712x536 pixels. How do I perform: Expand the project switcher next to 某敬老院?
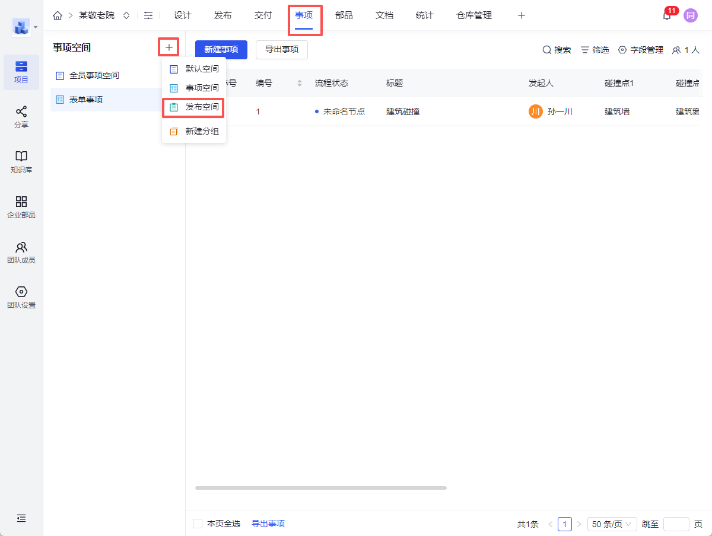click(x=126, y=15)
